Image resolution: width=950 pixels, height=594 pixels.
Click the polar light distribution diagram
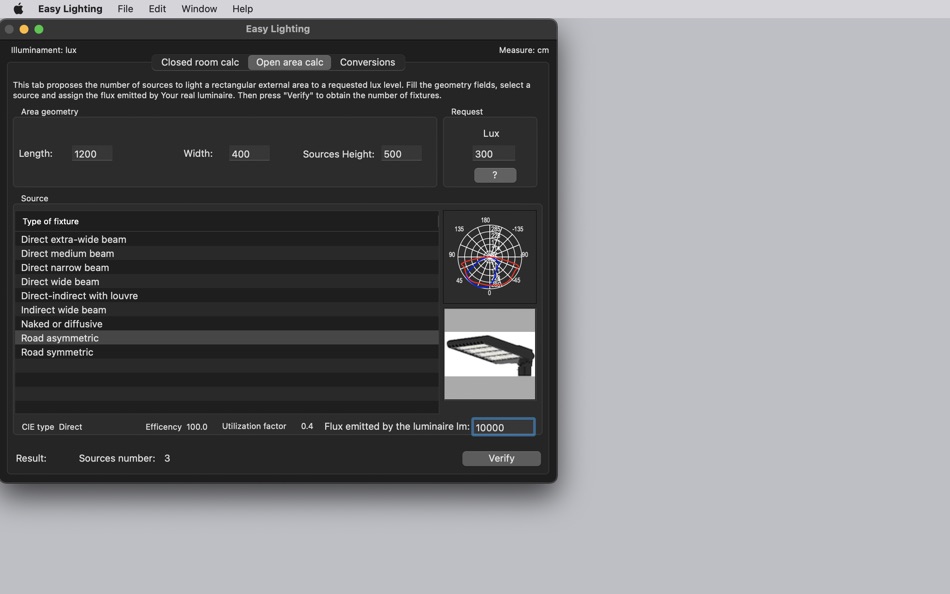tap(490, 256)
